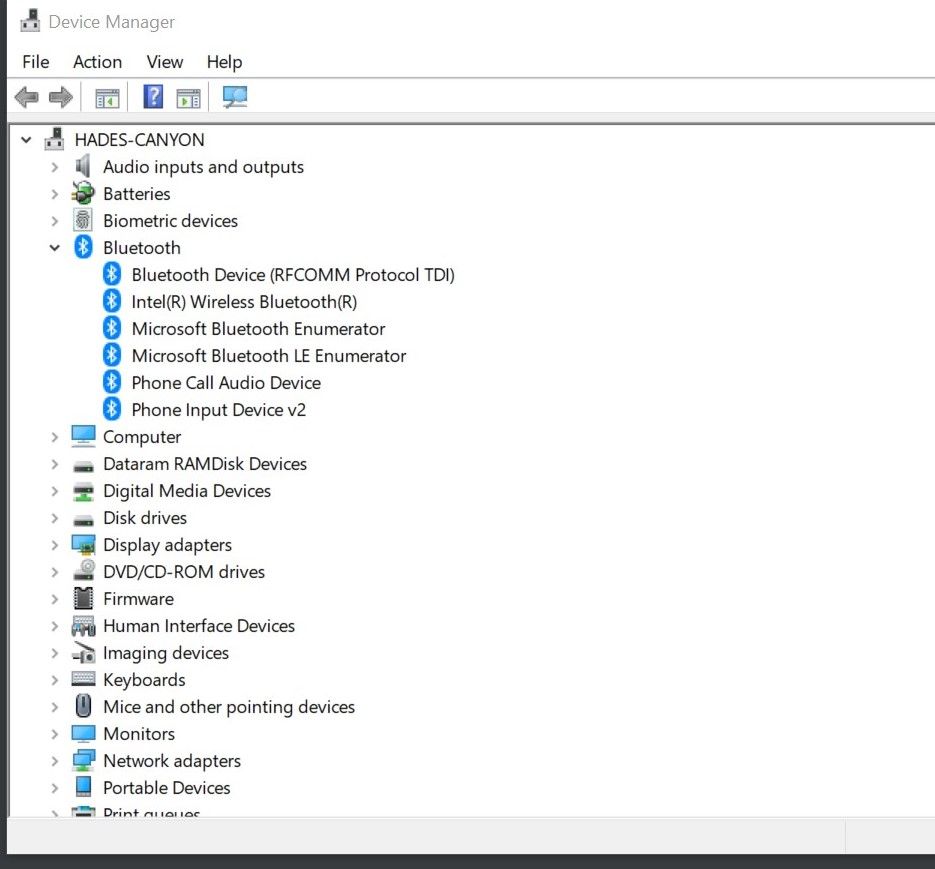Viewport: 935px width, 869px height.
Task: Click the Network adapters category icon
Action: click(x=83, y=760)
